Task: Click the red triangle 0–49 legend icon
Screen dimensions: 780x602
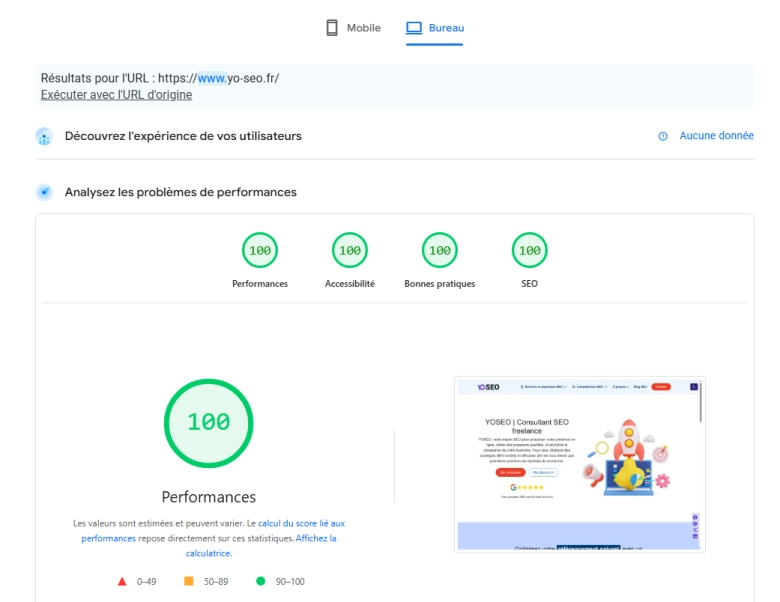Action: click(122, 581)
